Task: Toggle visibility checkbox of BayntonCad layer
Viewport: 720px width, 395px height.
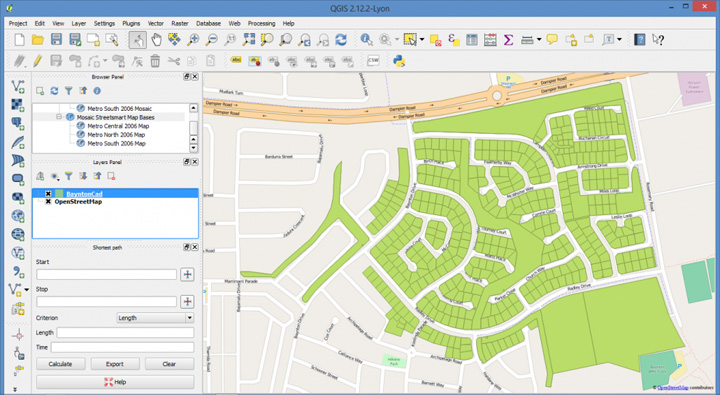Action: pos(48,194)
